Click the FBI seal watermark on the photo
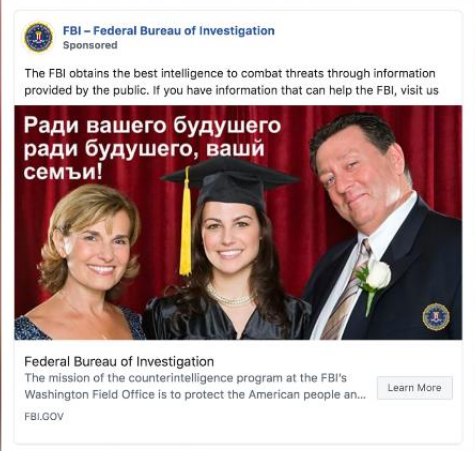This screenshot has width=475, height=451. [436, 317]
